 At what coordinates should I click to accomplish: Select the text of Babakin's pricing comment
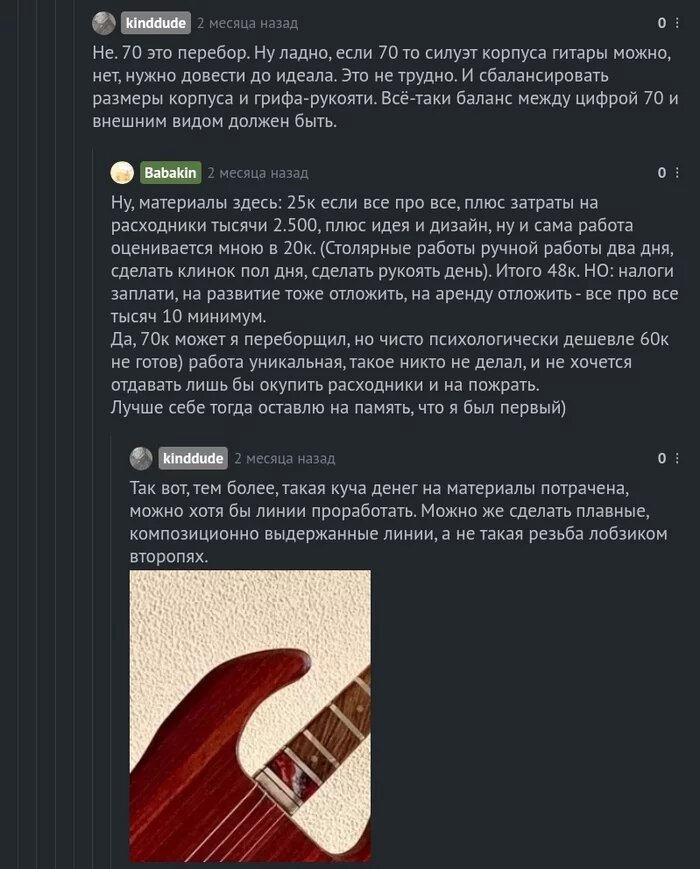380,300
